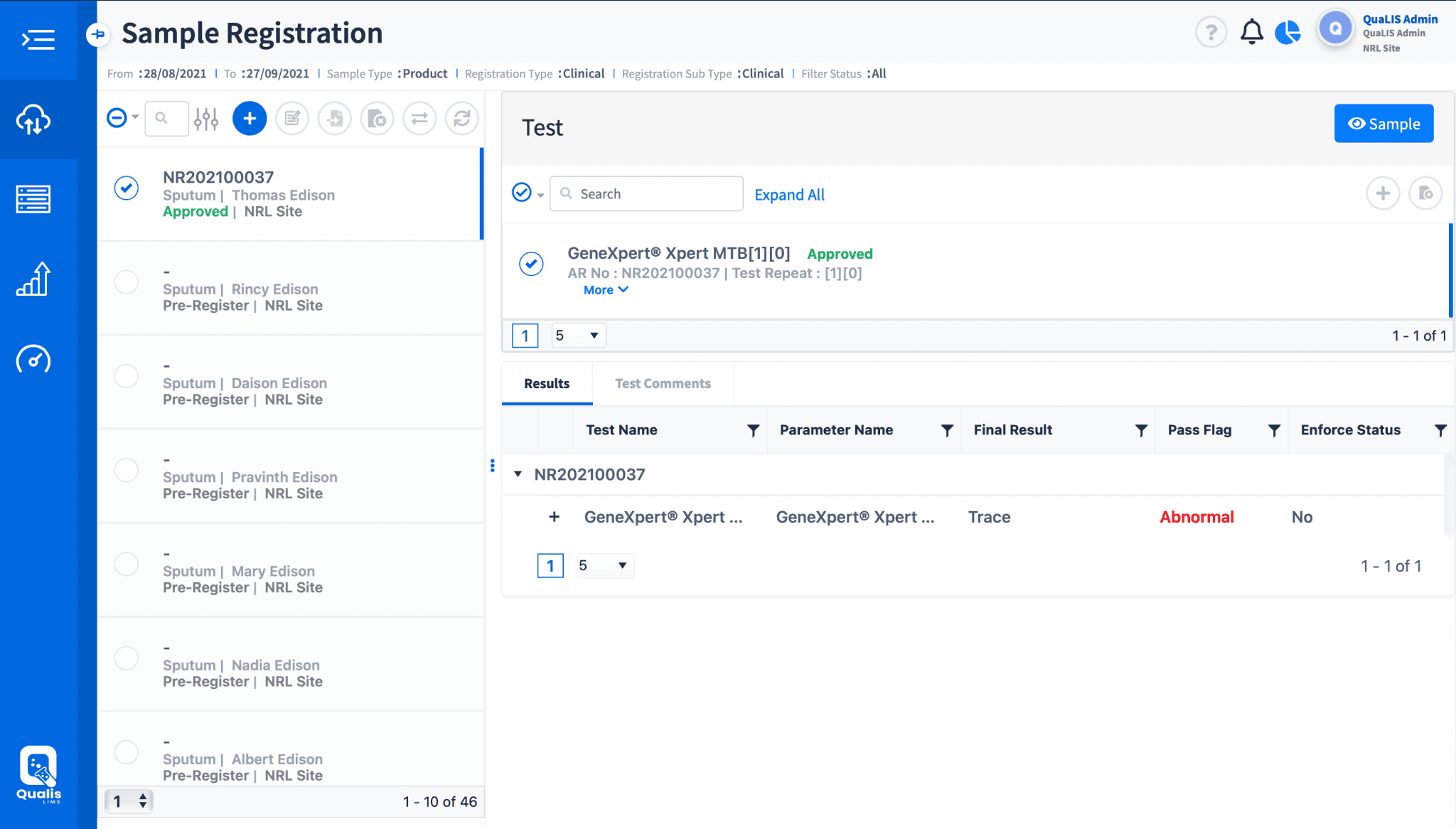Uncheck the NR202100037 sample checkbox
1456x829 pixels.
(x=127, y=188)
